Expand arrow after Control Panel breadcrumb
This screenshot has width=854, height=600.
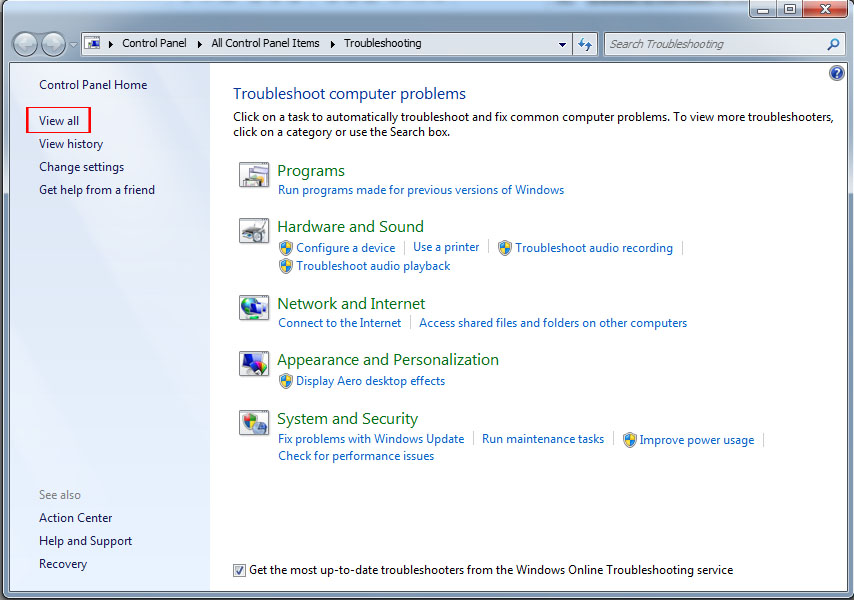(x=200, y=44)
